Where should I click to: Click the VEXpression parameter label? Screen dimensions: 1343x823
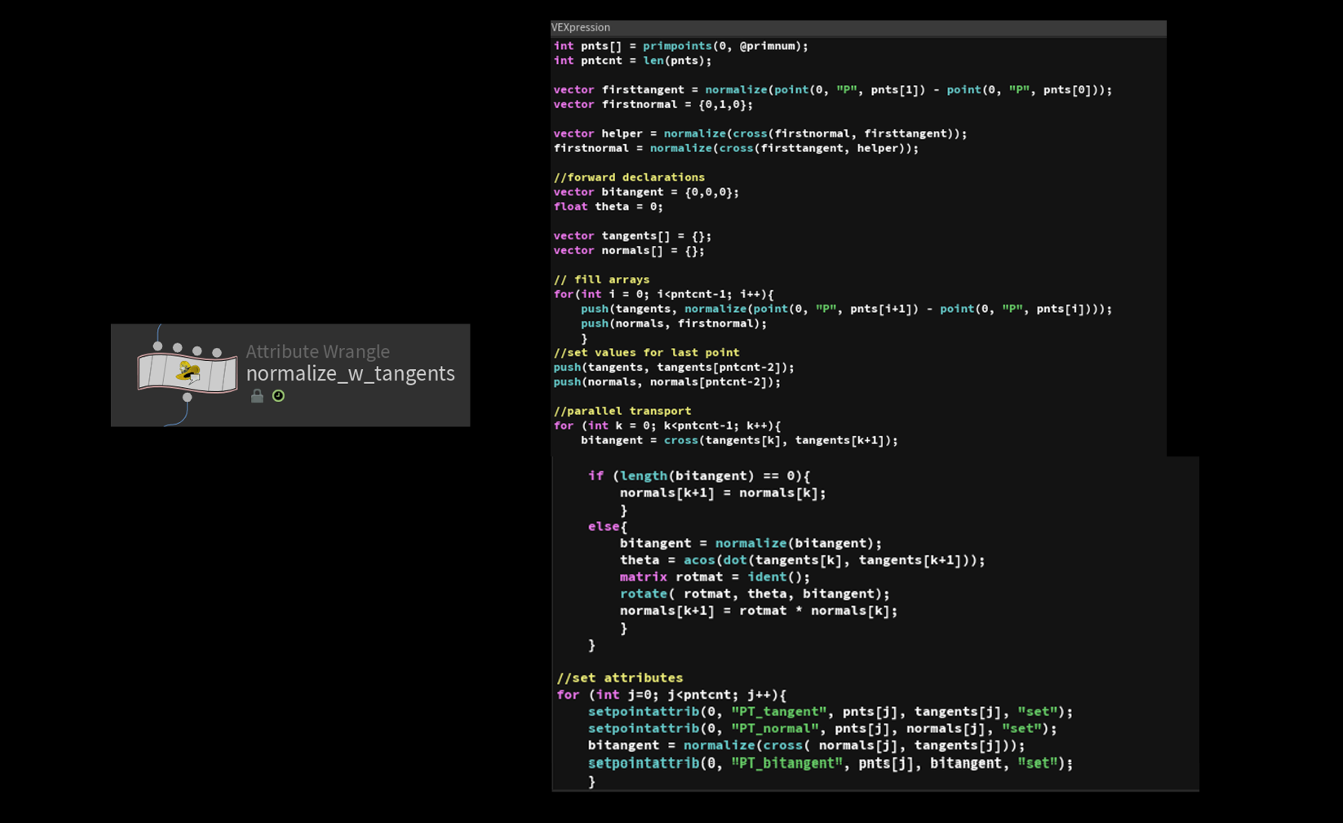(x=581, y=28)
